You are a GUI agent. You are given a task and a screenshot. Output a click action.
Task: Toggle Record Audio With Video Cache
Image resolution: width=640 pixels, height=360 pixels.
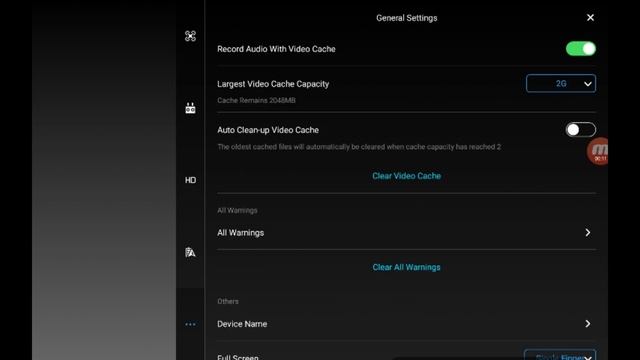pos(580,49)
